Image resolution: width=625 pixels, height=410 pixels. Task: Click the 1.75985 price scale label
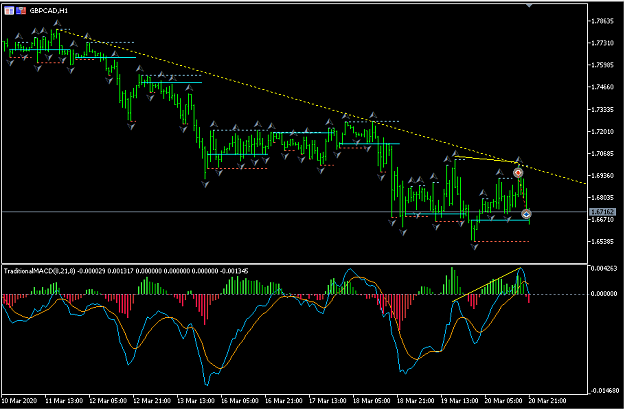tap(603, 65)
